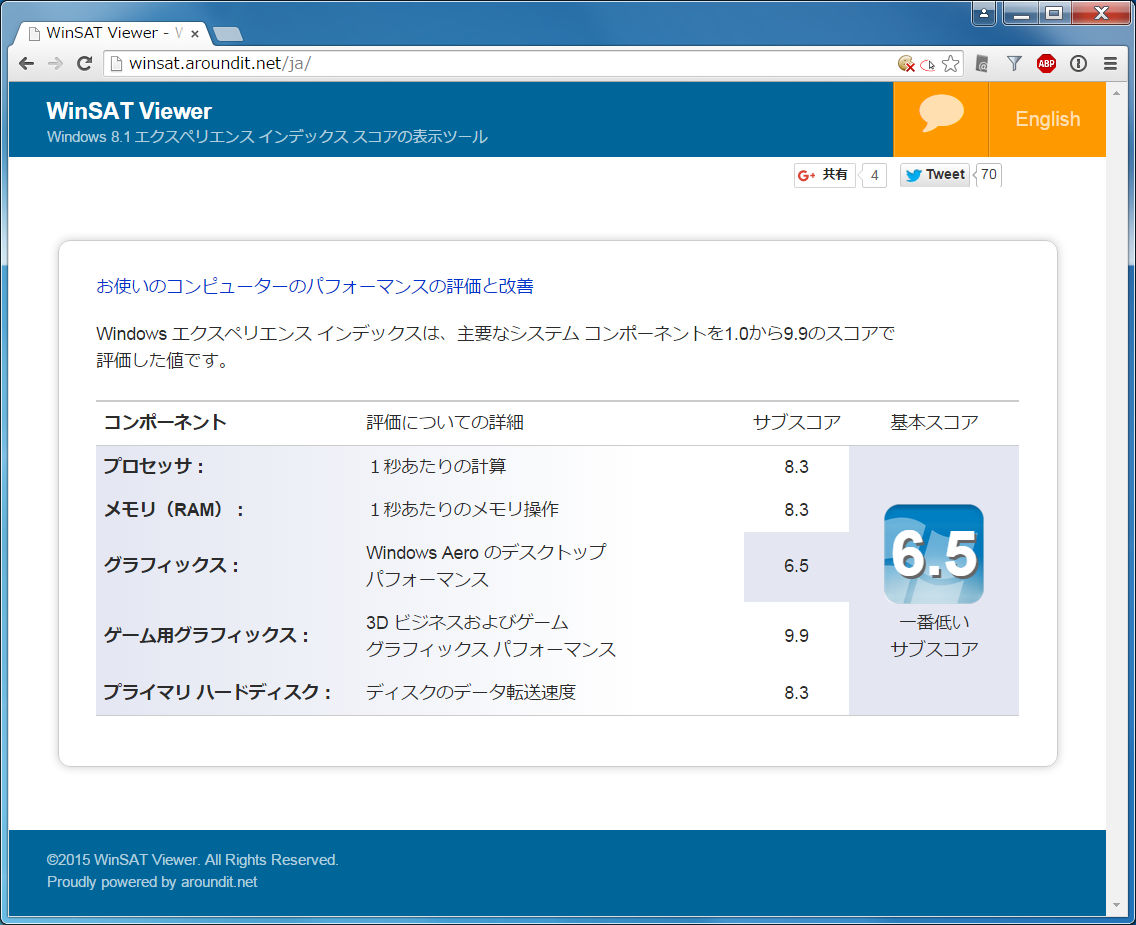Open the Chrome user profile button
Viewport: 1136px width, 925px height.
(984, 13)
